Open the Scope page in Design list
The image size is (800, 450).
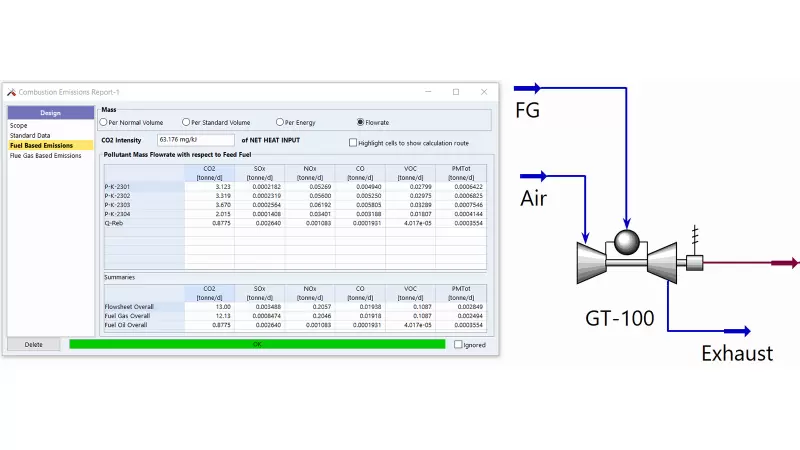click(x=19, y=126)
